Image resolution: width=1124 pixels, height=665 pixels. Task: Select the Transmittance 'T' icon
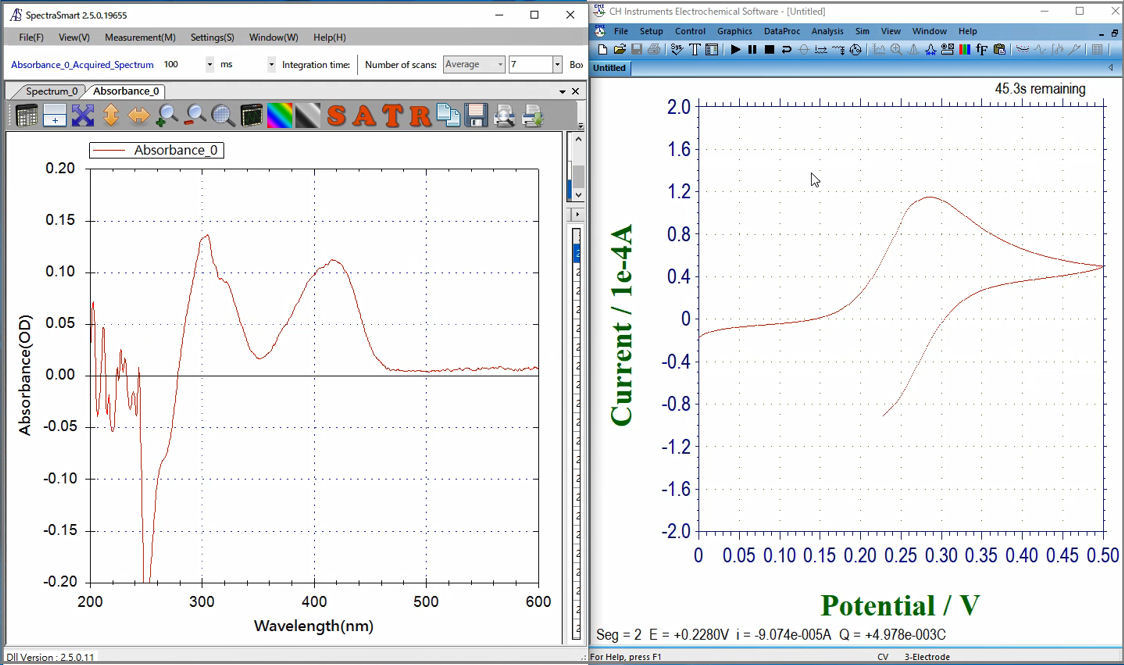[x=393, y=116]
